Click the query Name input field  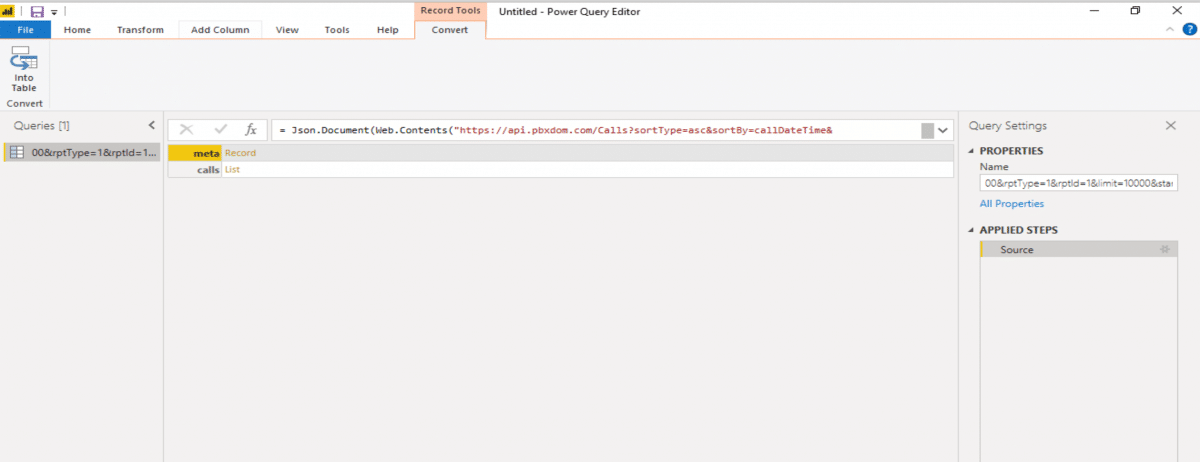click(1079, 184)
